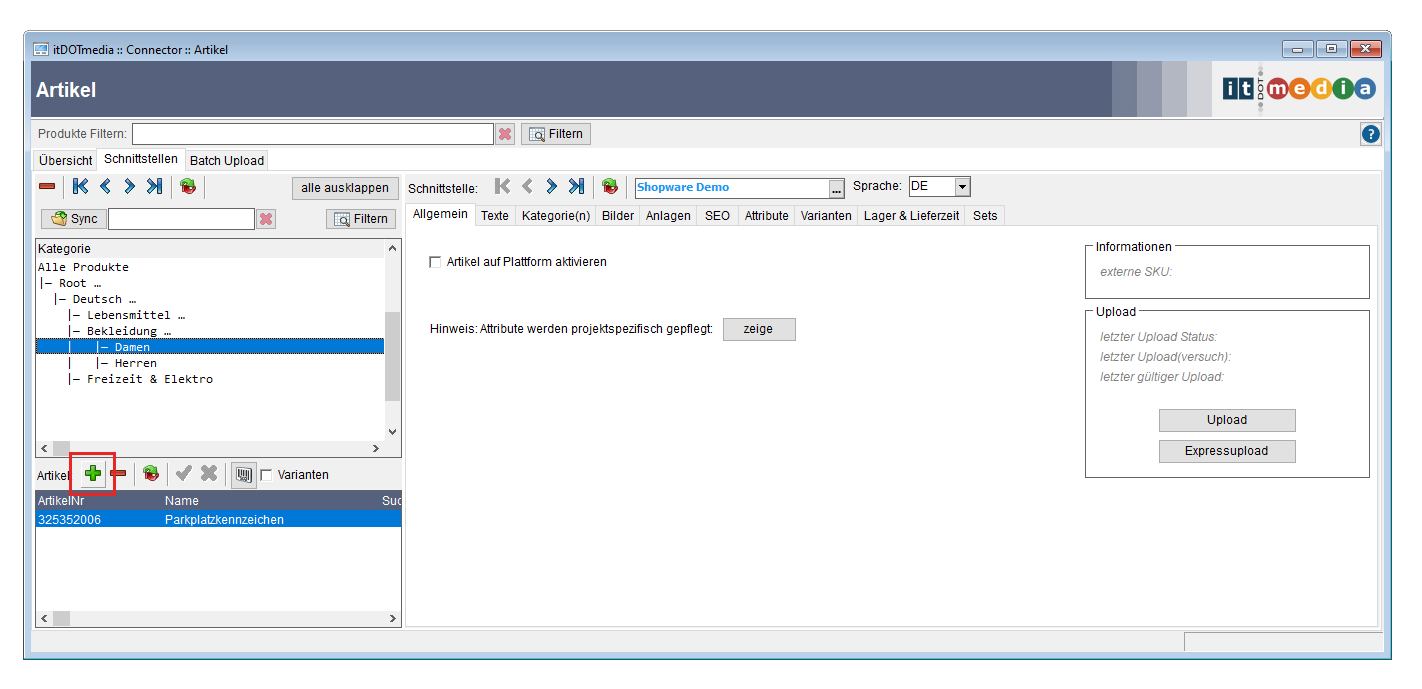Click the Produkte Filtern text field
1422x689 pixels.
coord(312,134)
